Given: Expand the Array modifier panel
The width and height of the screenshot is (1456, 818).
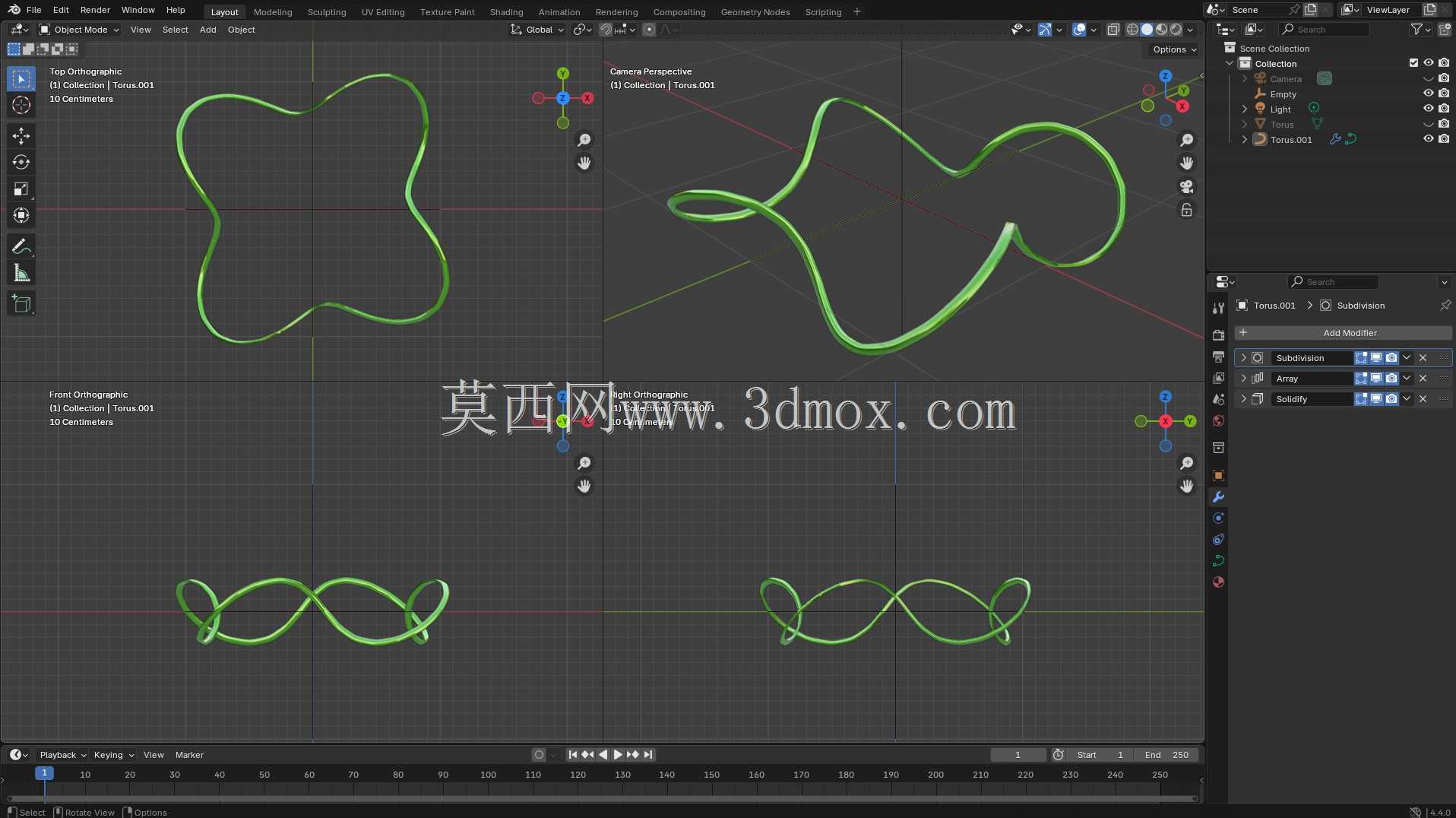Looking at the screenshot, I should coord(1243,379).
